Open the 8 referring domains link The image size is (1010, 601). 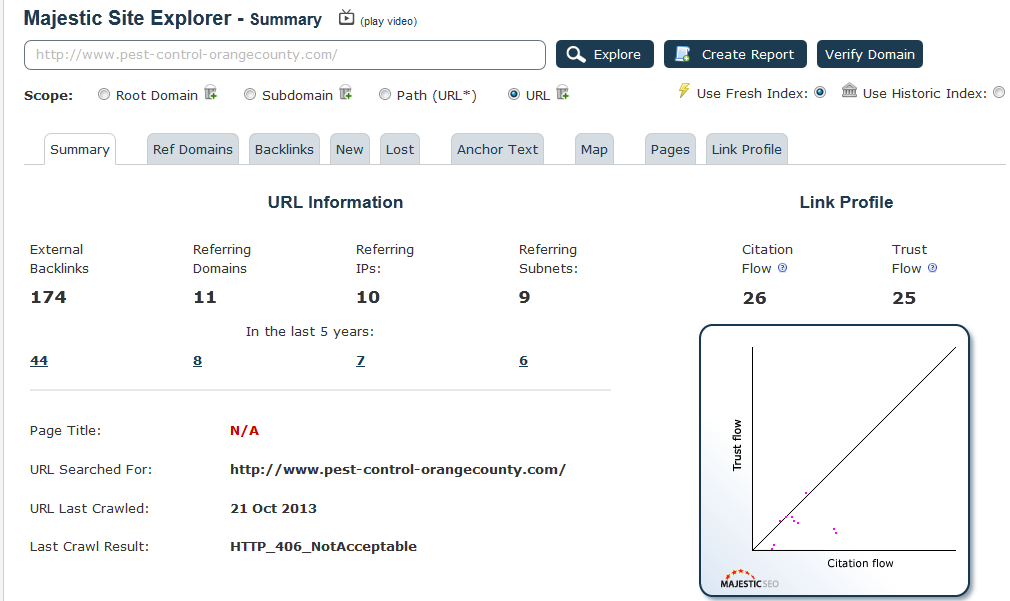click(x=197, y=361)
